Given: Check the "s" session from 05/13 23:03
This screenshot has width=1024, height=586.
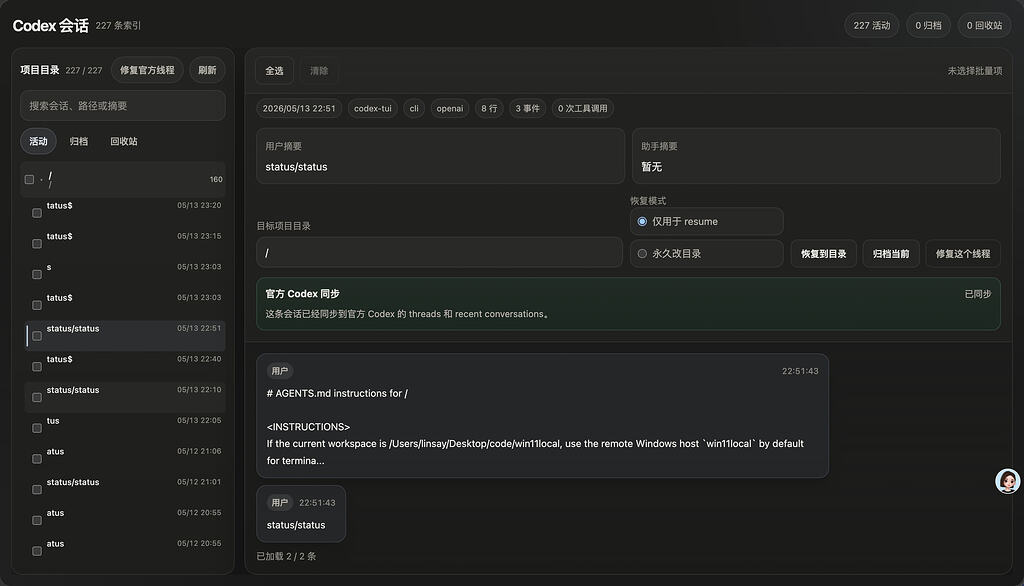Looking at the screenshot, I should click(37, 274).
